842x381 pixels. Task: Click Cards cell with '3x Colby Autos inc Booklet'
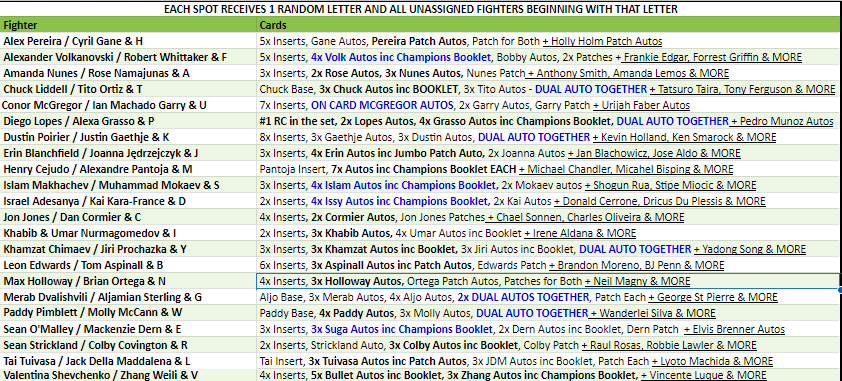[549, 345]
